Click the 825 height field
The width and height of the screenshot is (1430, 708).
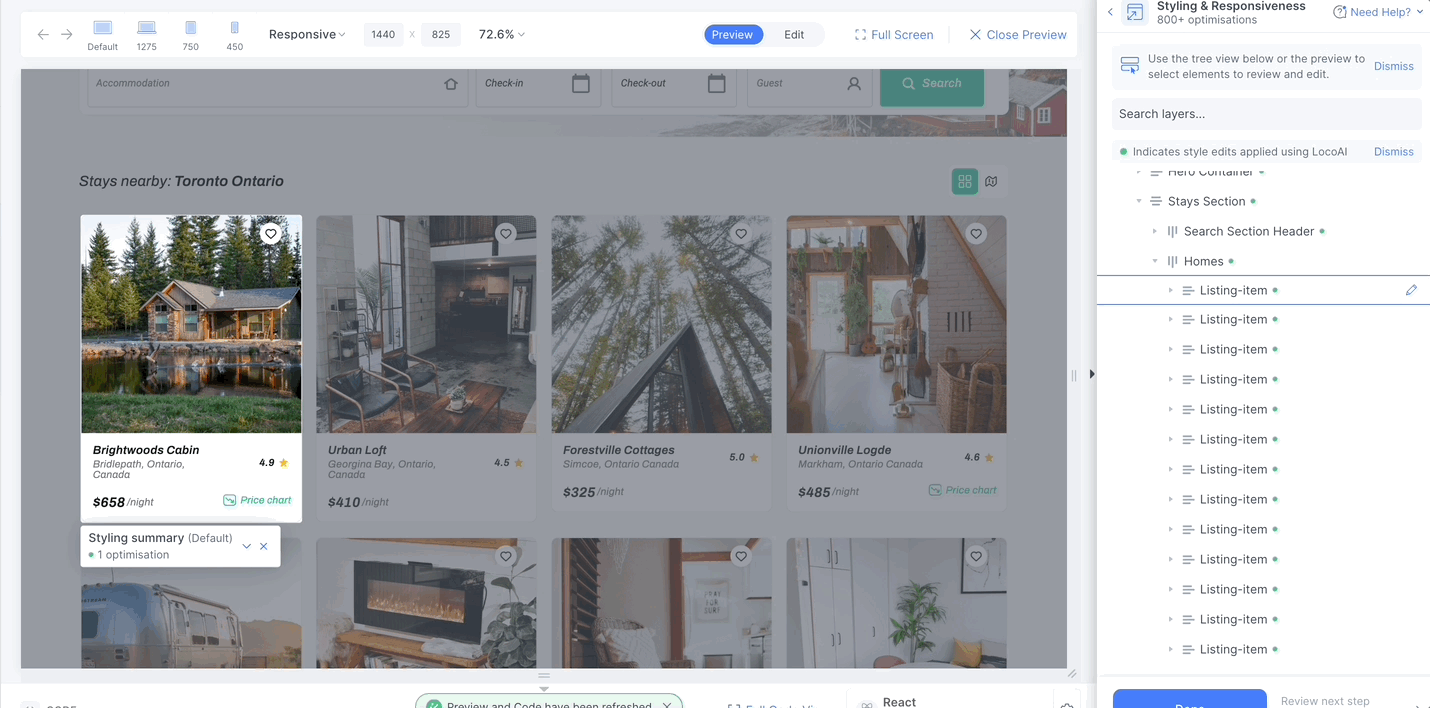click(441, 34)
